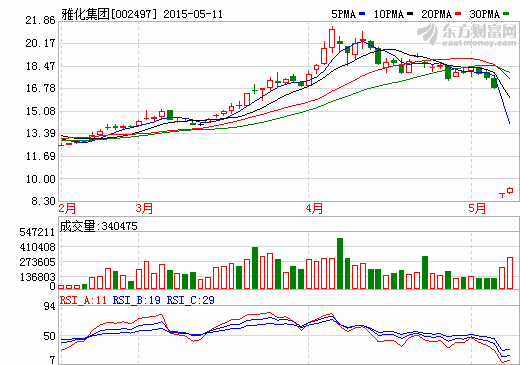Click the 94 RSI axis label
Viewport: 520px width, 365px height.
coord(50,306)
